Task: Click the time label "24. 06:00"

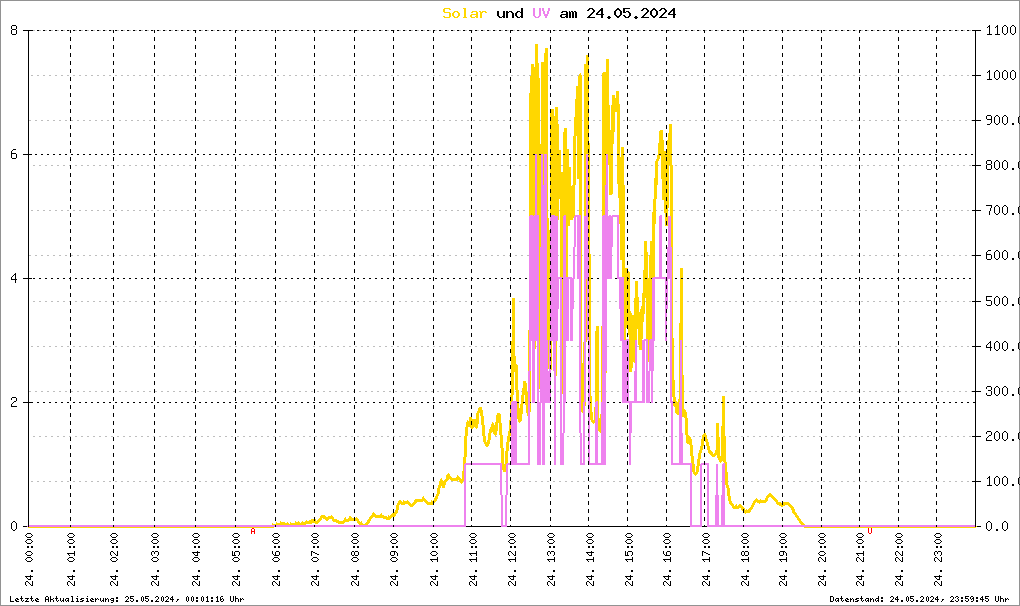Action: (276, 560)
